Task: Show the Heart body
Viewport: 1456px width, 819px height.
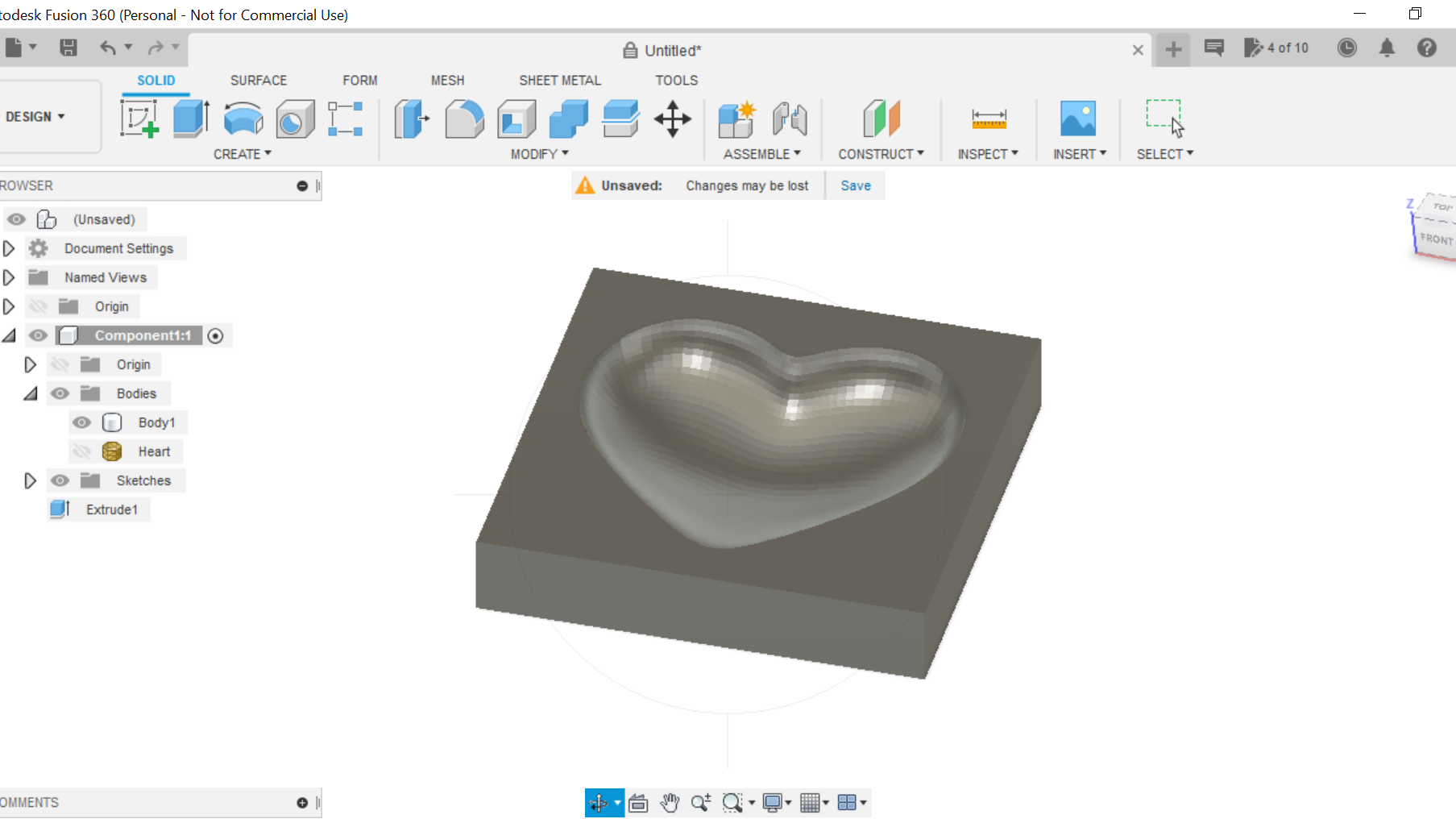Action: (x=81, y=451)
